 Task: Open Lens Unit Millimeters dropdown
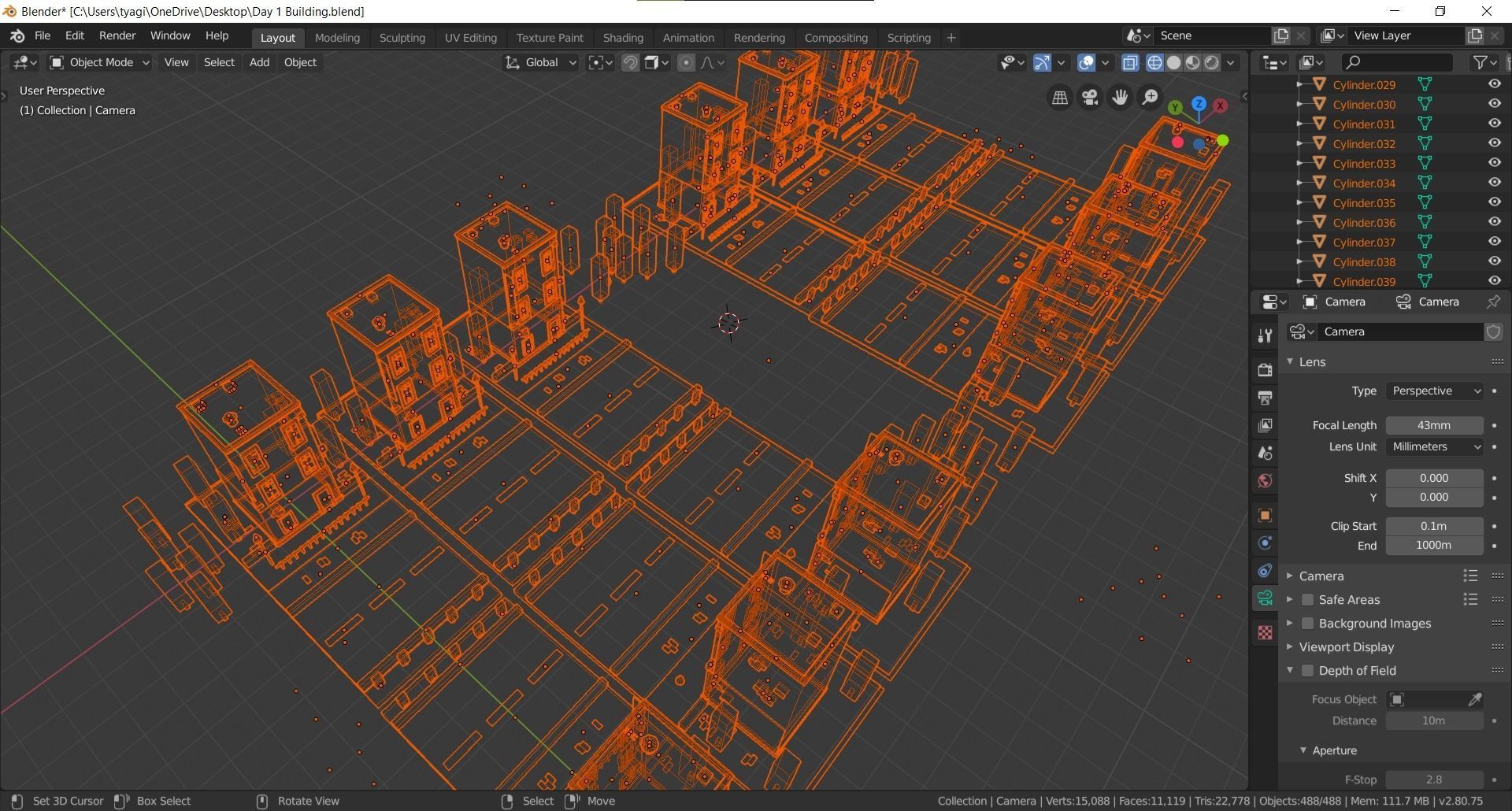[1434, 446]
